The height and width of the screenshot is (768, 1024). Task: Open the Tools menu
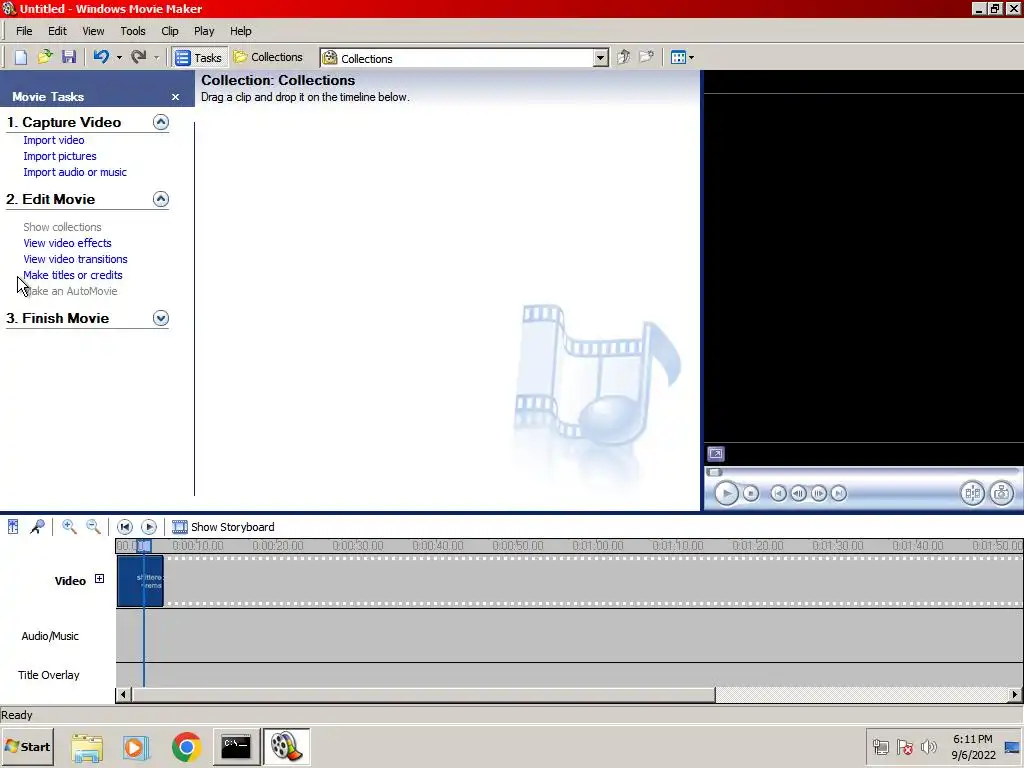133,31
